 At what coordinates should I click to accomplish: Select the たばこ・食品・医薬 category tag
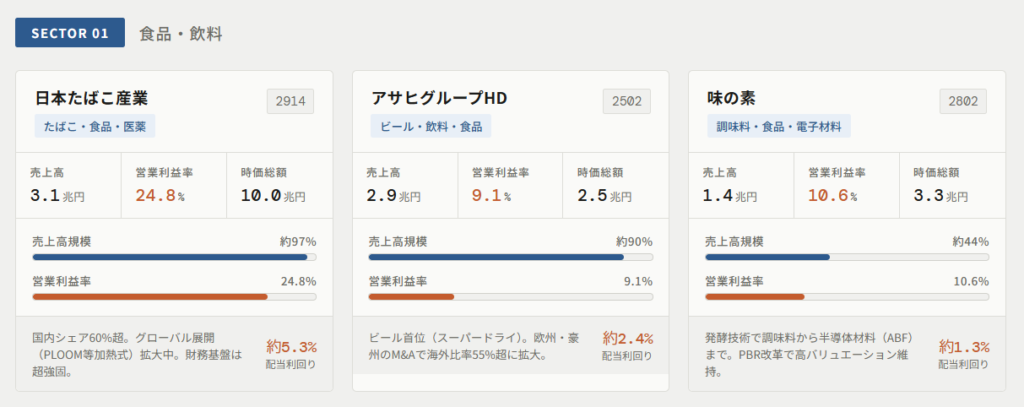pos(95,127)
